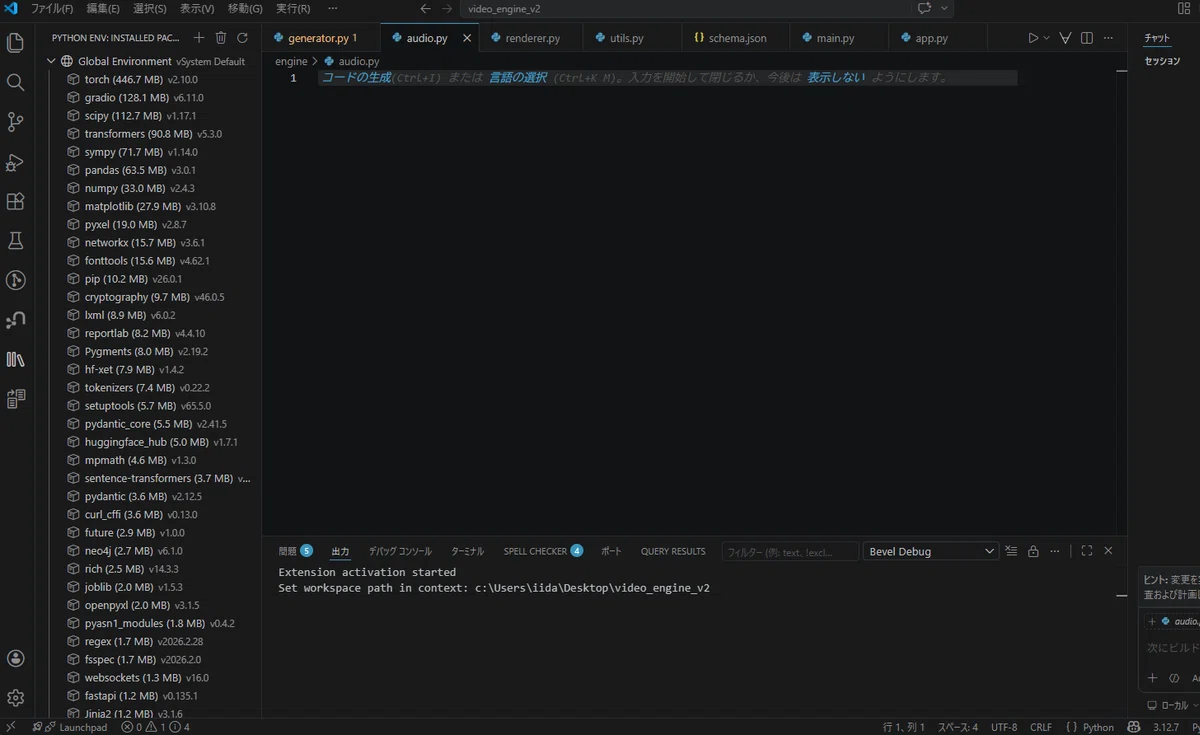
Task: Open the ターミナル panel tab
Action: point(467,551)
